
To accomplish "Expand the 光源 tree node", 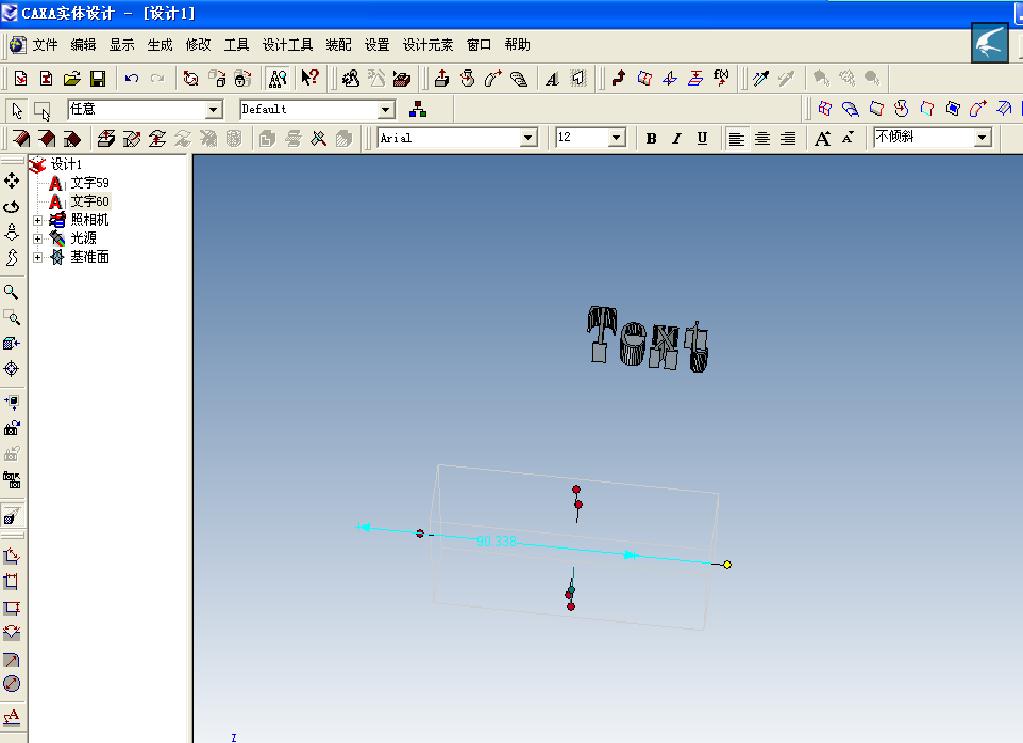I will [38, 239].
